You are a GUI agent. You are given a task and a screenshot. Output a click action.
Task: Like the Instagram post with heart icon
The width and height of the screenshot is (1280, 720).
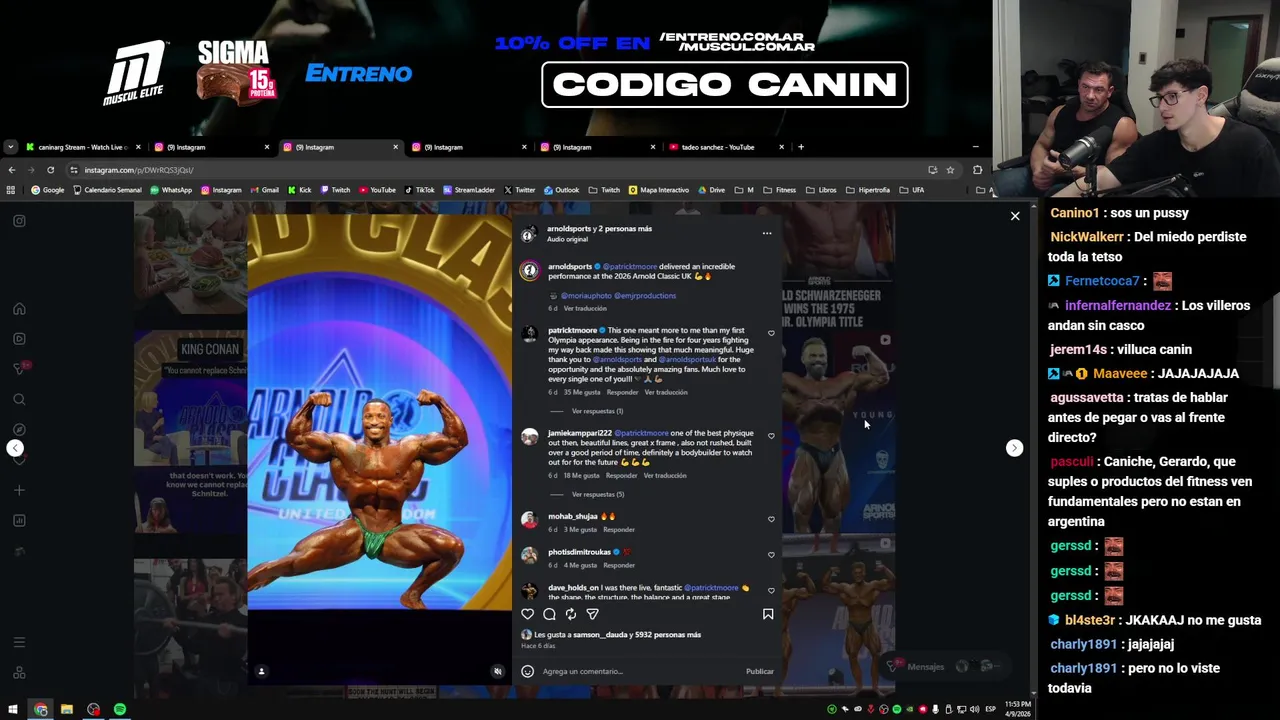(x=528, y=614)
